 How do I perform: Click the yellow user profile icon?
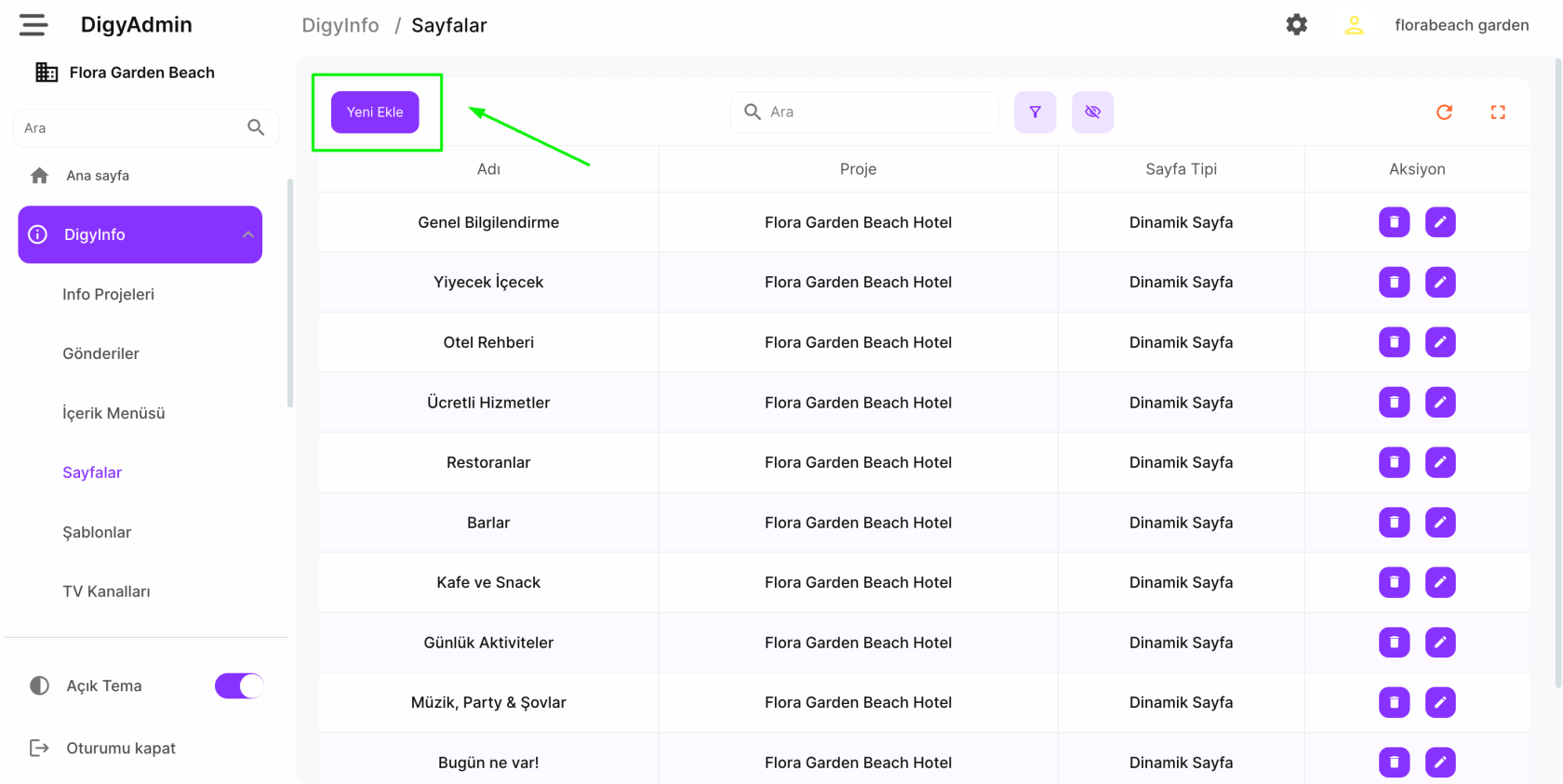[1355, 25]
